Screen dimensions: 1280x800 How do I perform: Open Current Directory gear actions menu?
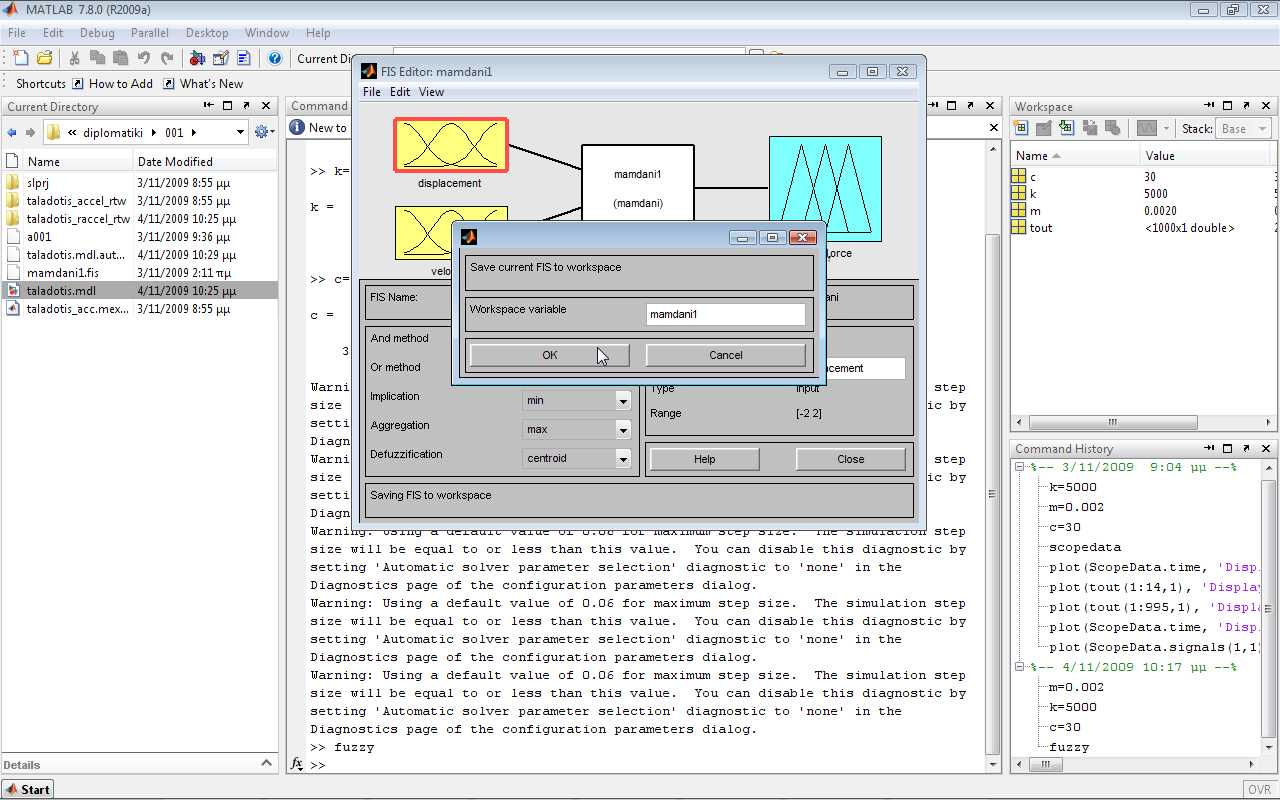click(x=264, y=132)
